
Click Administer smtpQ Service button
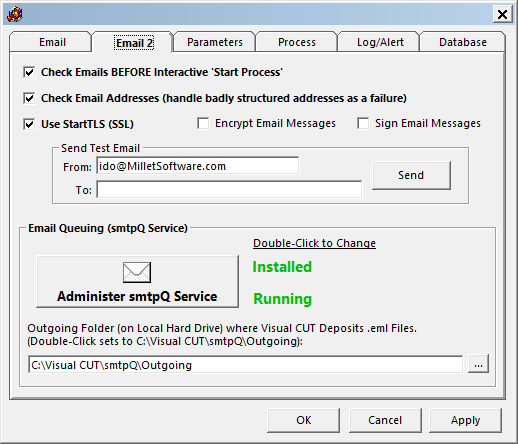point(137,282)
